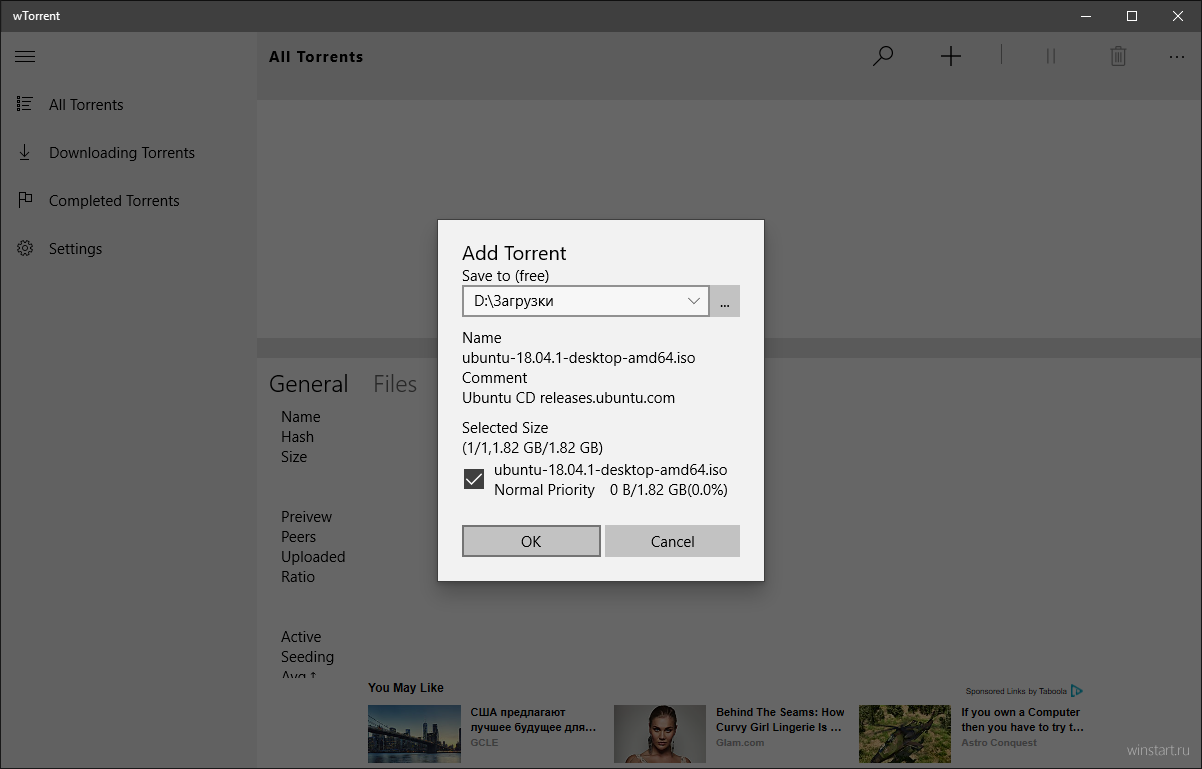Click the Peers label in General panel
1202x769 pixels.
click(298, 537)
